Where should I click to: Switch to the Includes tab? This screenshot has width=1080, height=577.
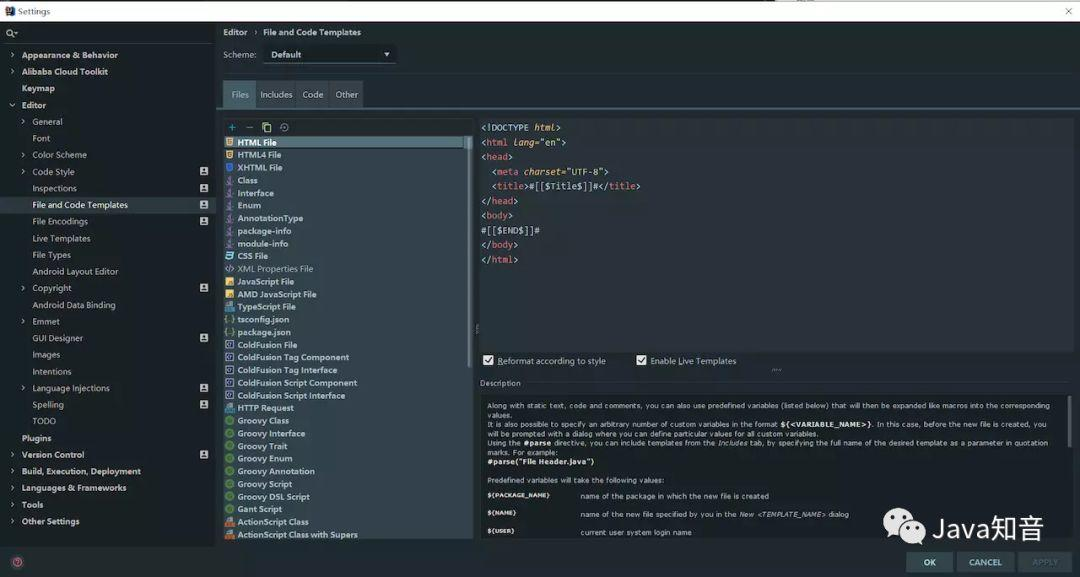coord(276,94)
